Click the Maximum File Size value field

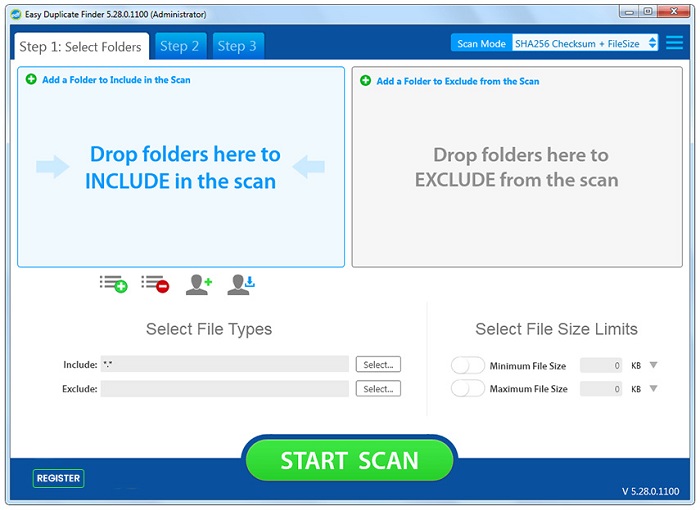pos(601,389)
